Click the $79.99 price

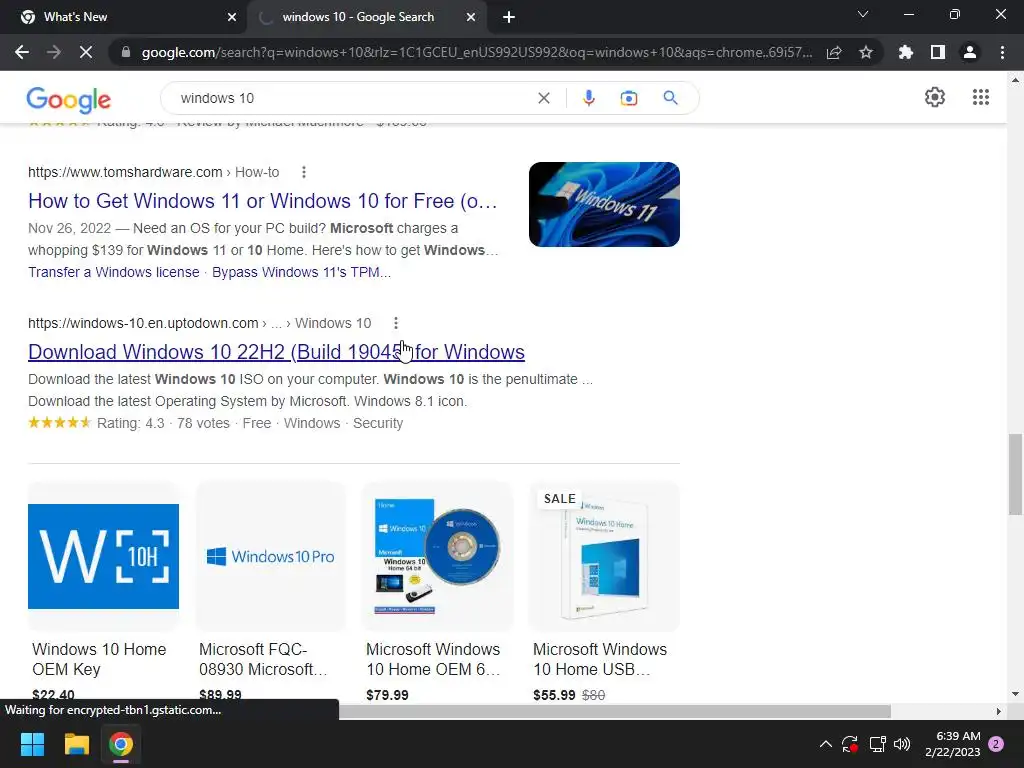pos(387,695)
